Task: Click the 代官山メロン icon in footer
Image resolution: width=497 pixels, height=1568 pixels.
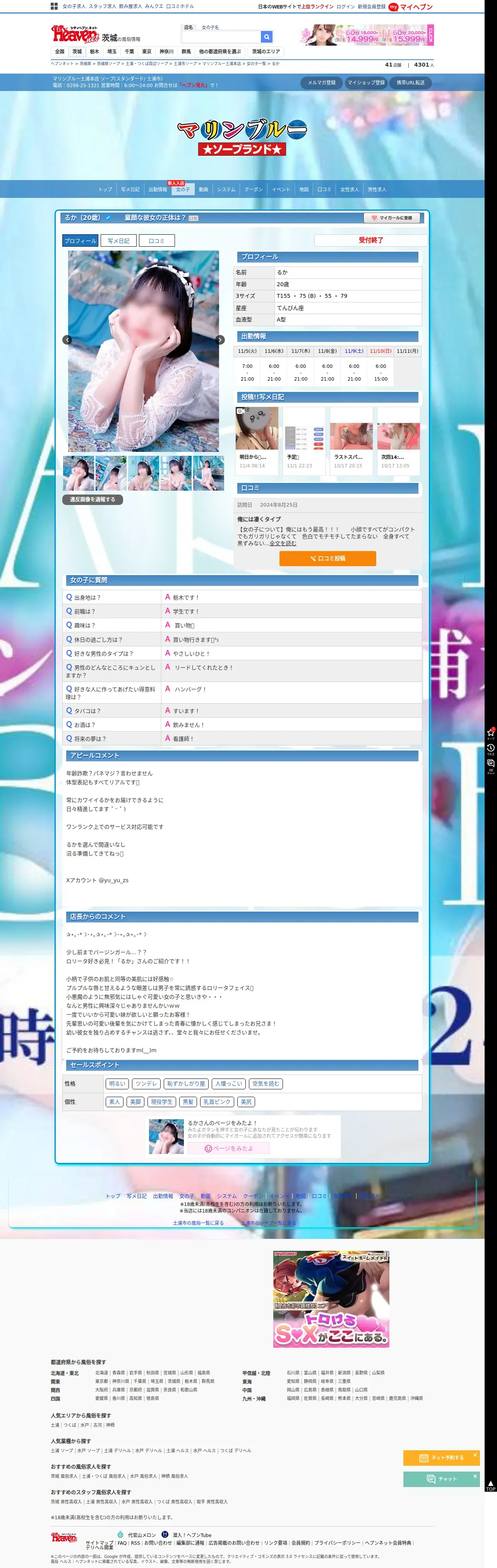Action: coord(120,1535)
